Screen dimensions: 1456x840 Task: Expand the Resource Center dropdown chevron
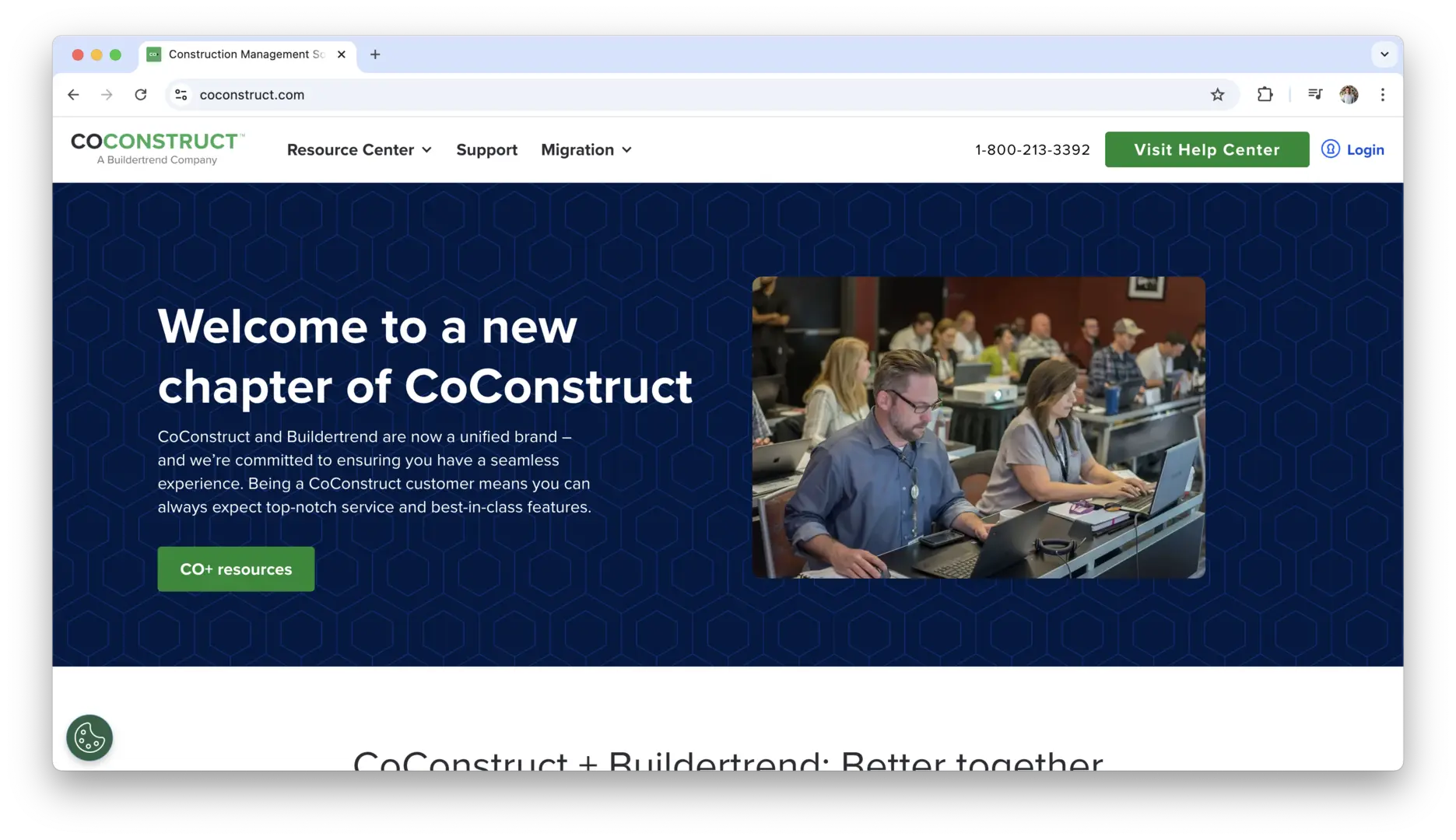[x=426, y=150]
